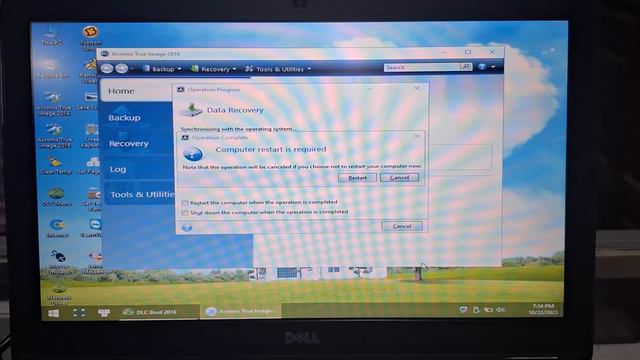Enable restart computer when operation completes

tap(185, 203)
